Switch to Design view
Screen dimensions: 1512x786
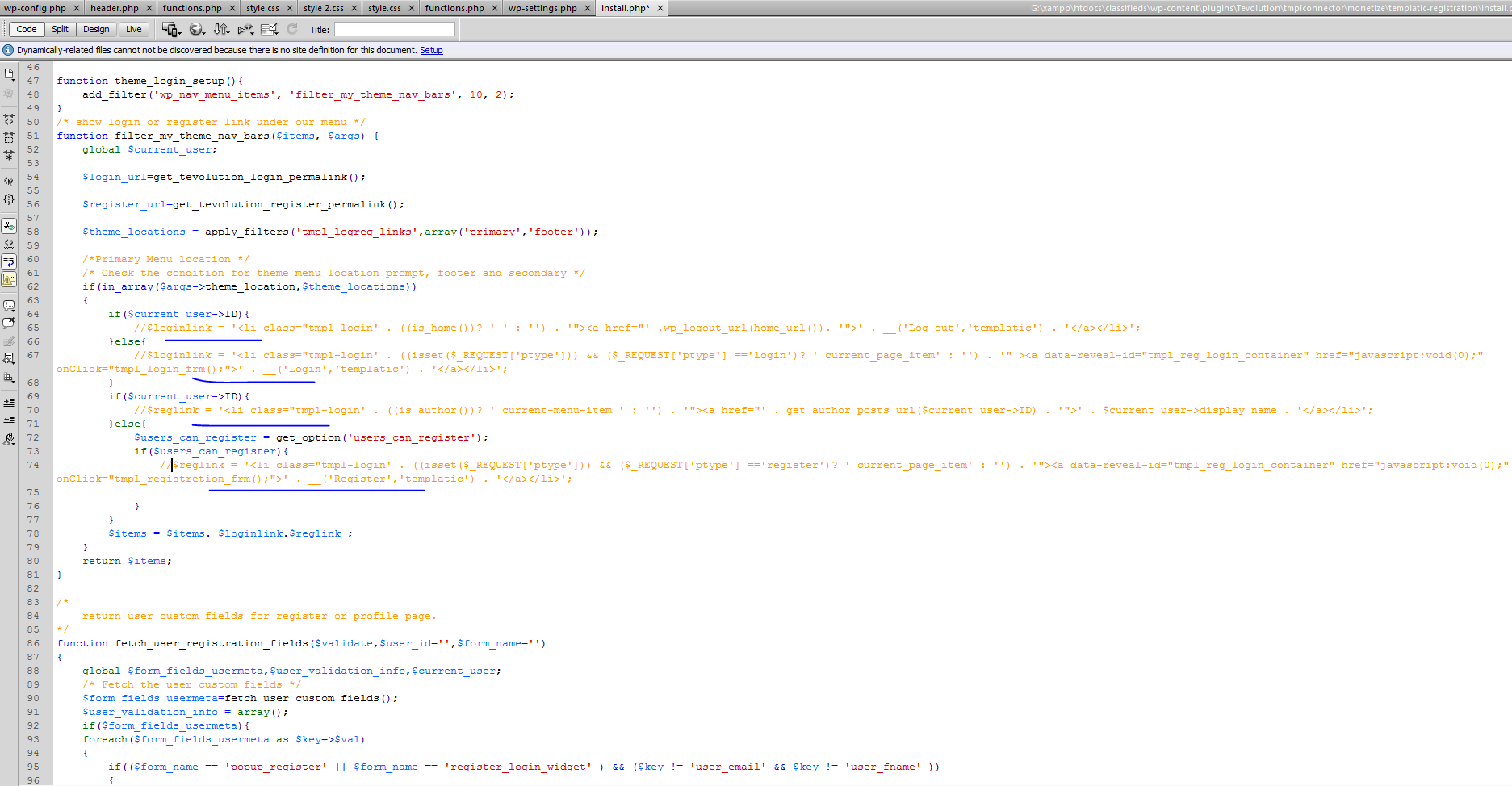[96, 29]
